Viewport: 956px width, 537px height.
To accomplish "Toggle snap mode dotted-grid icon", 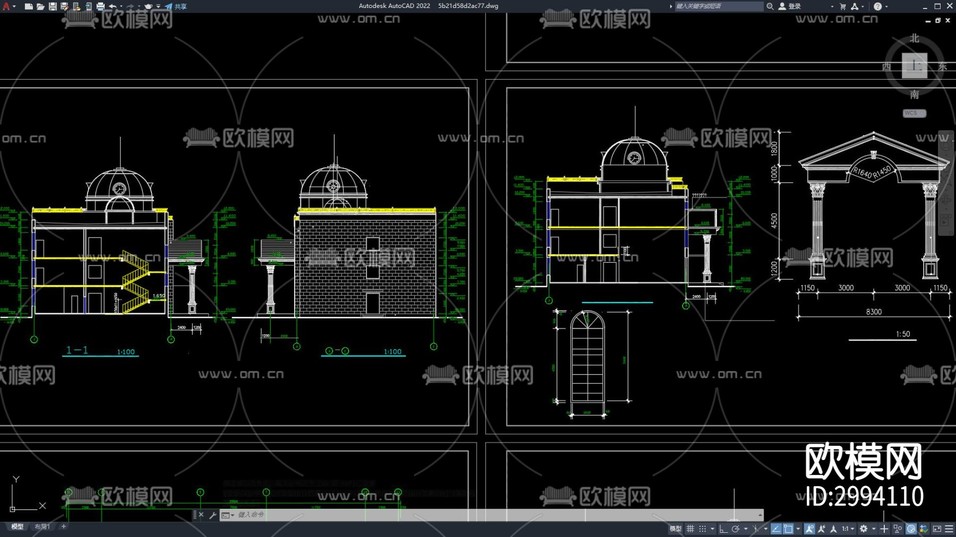I will pyautogui.click(x=702, y=529).
